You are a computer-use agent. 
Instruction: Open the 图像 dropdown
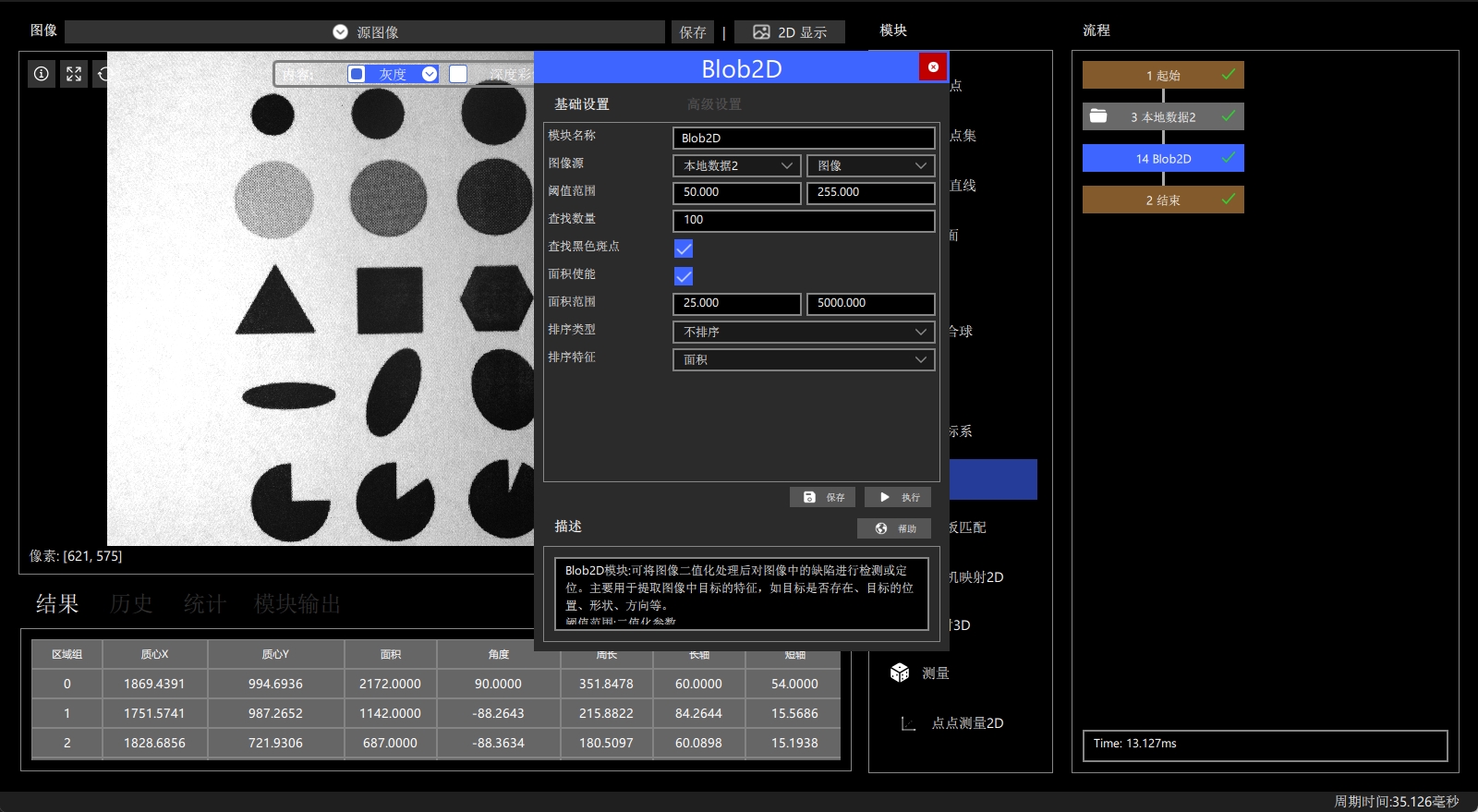click(x=870, y=165)
